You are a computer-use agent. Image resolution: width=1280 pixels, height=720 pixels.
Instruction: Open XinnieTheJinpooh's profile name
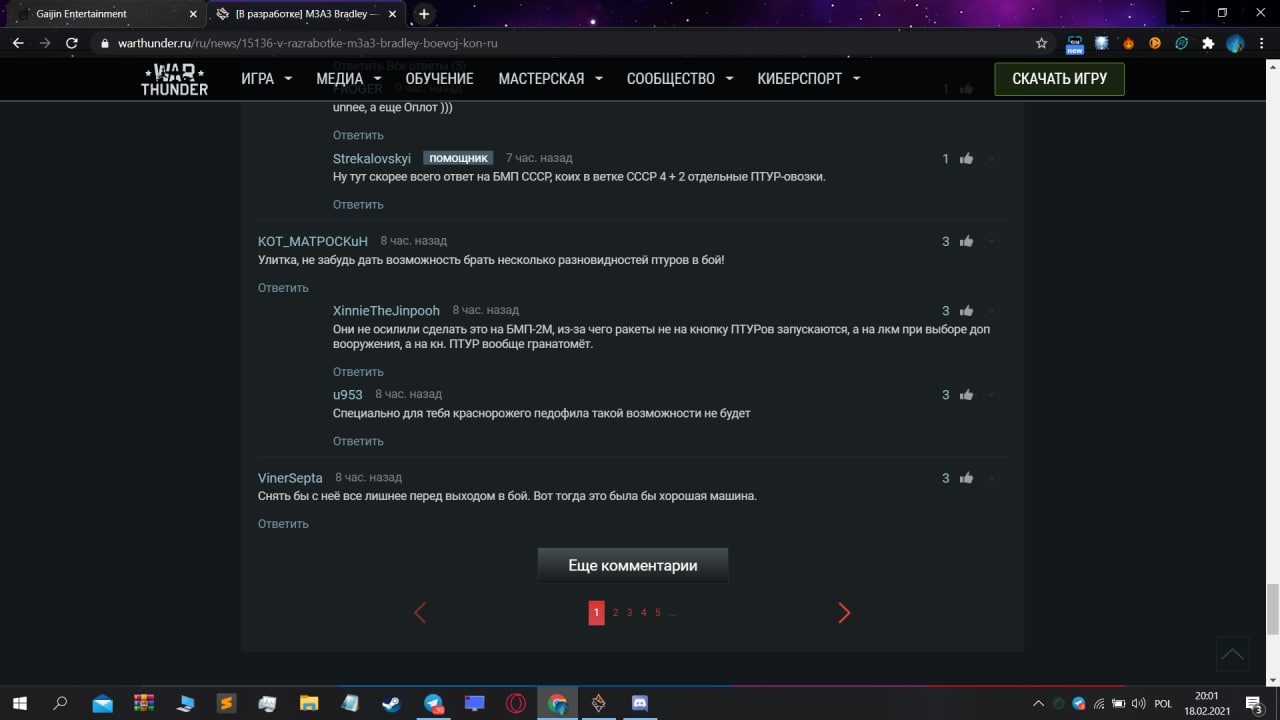coord(386,311)
